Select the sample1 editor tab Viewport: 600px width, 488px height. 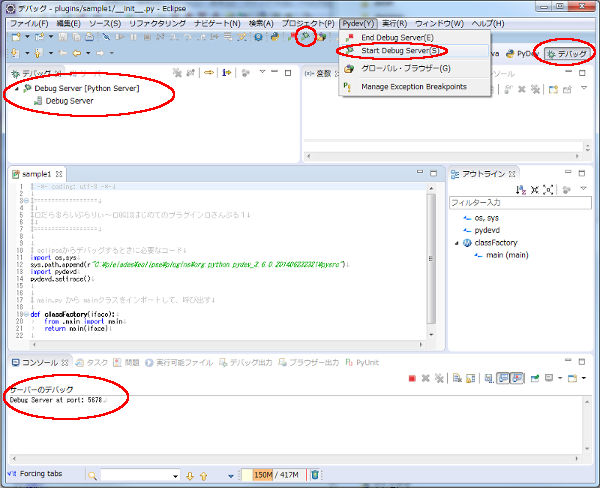(x=37, y=174)
